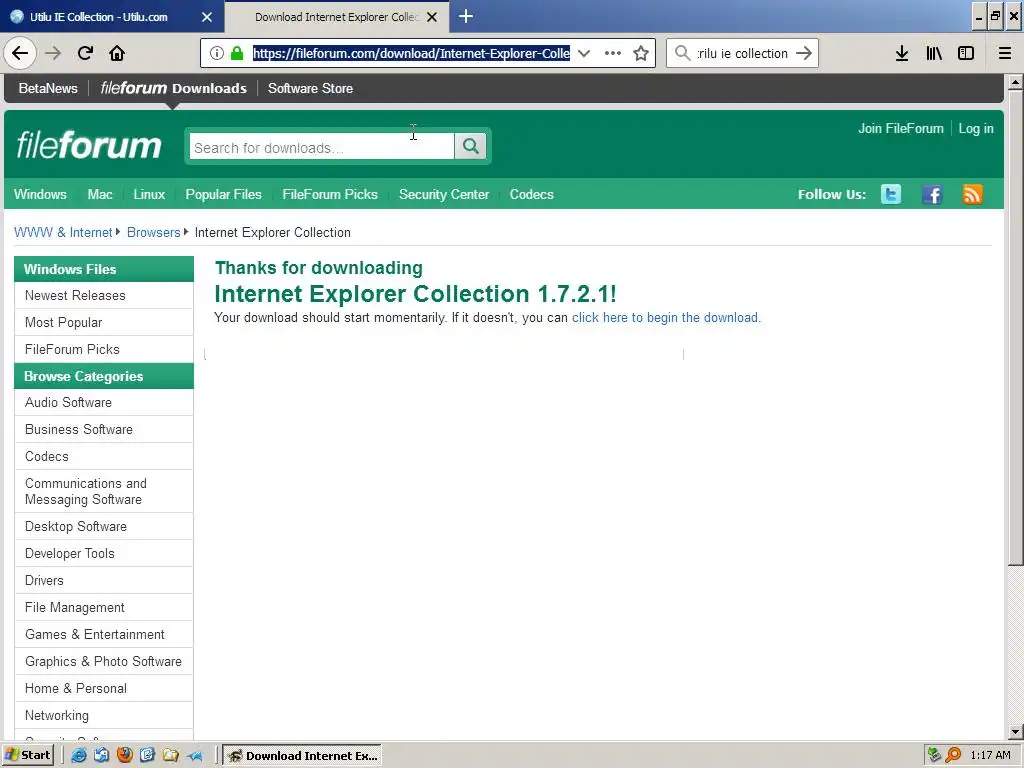Close the Download Internet Explorer tab
The width and height of the screenshot is (1024, 768).
tap(432, 17)
